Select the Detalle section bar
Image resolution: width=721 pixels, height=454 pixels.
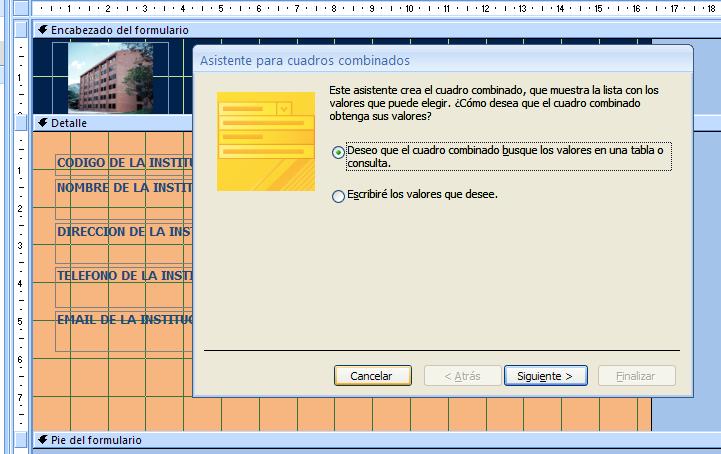point(112,123)
